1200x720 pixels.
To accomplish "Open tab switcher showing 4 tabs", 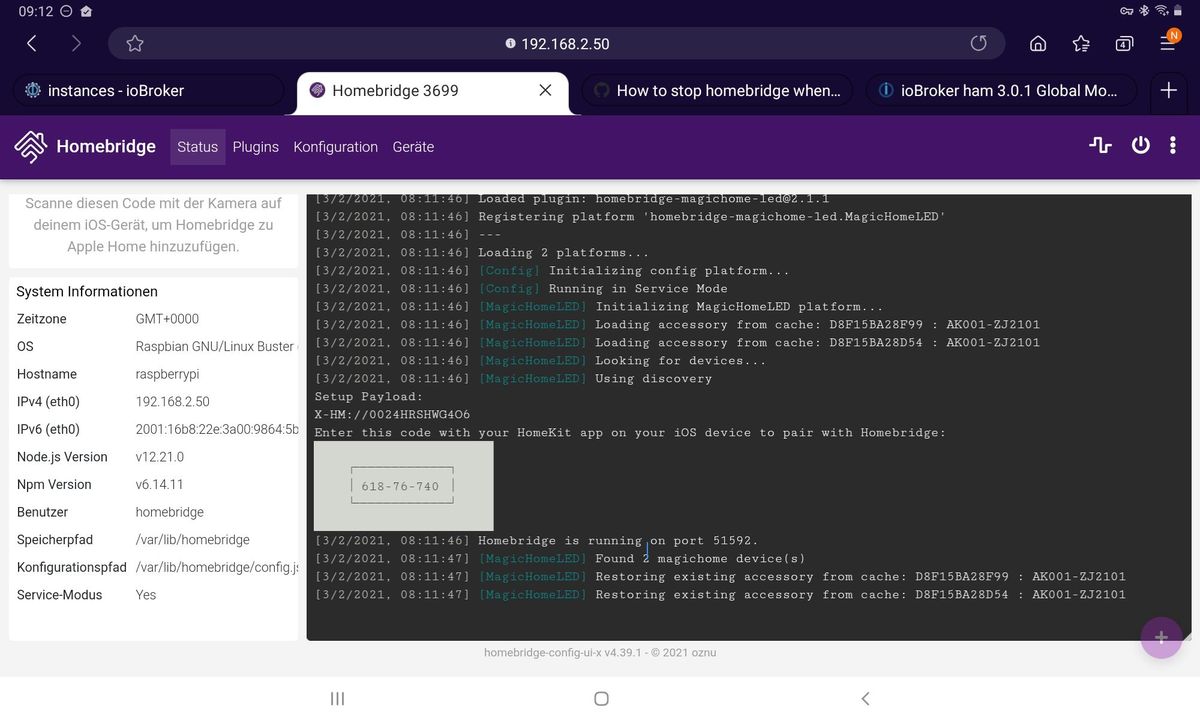I will tap(1124, 43).
